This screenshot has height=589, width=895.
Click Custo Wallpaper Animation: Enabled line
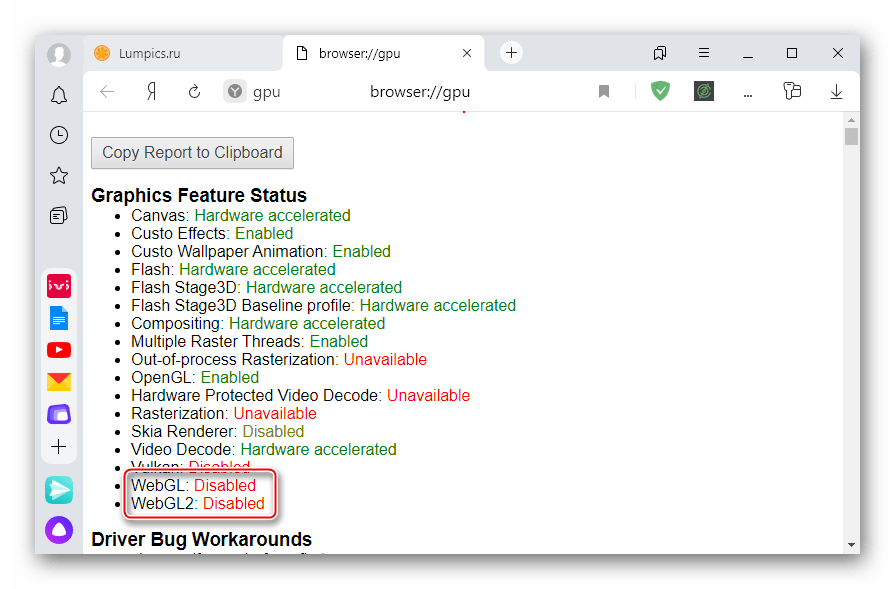pos(261,252)
